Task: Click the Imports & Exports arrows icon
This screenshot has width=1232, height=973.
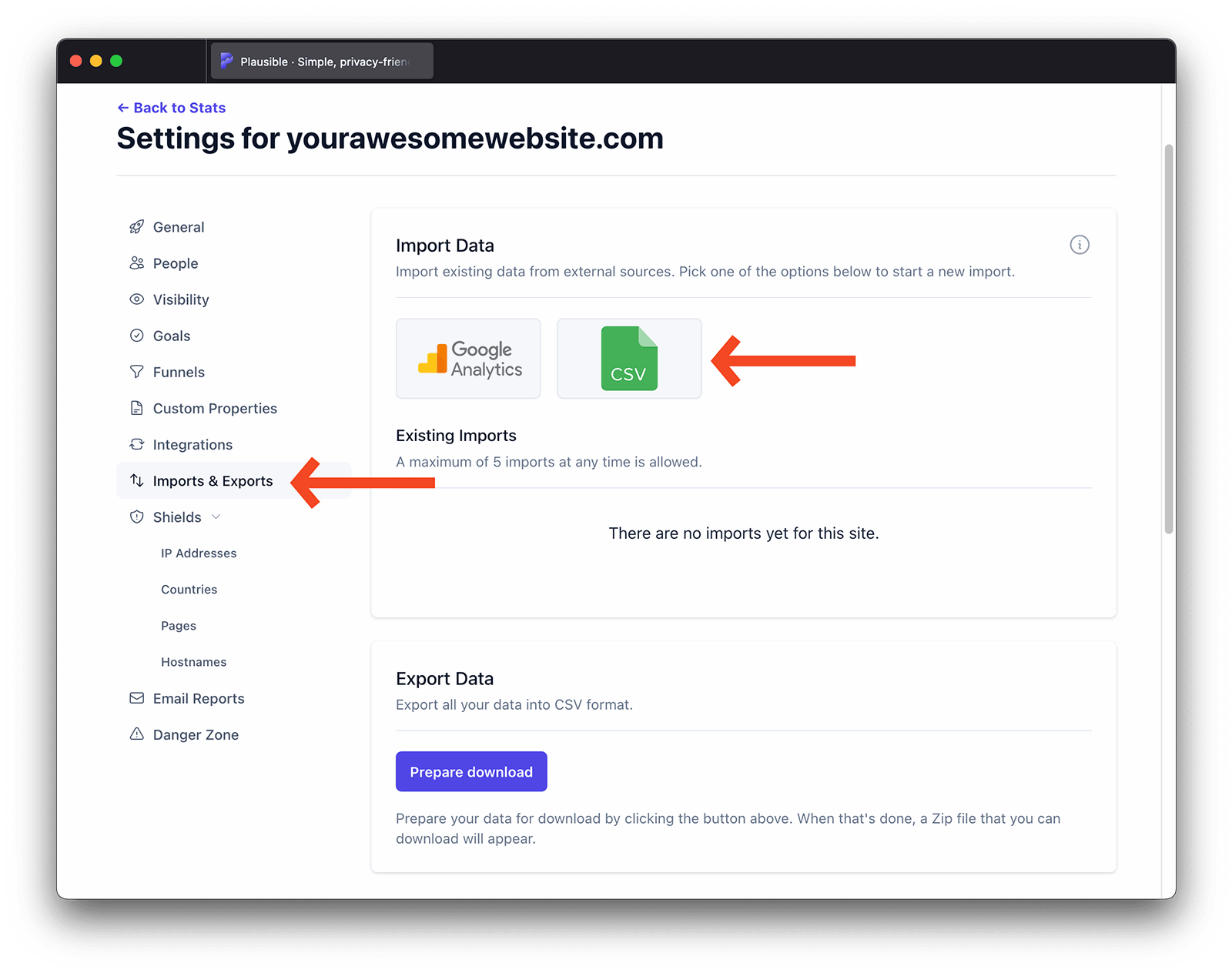Action: point(136,480)
